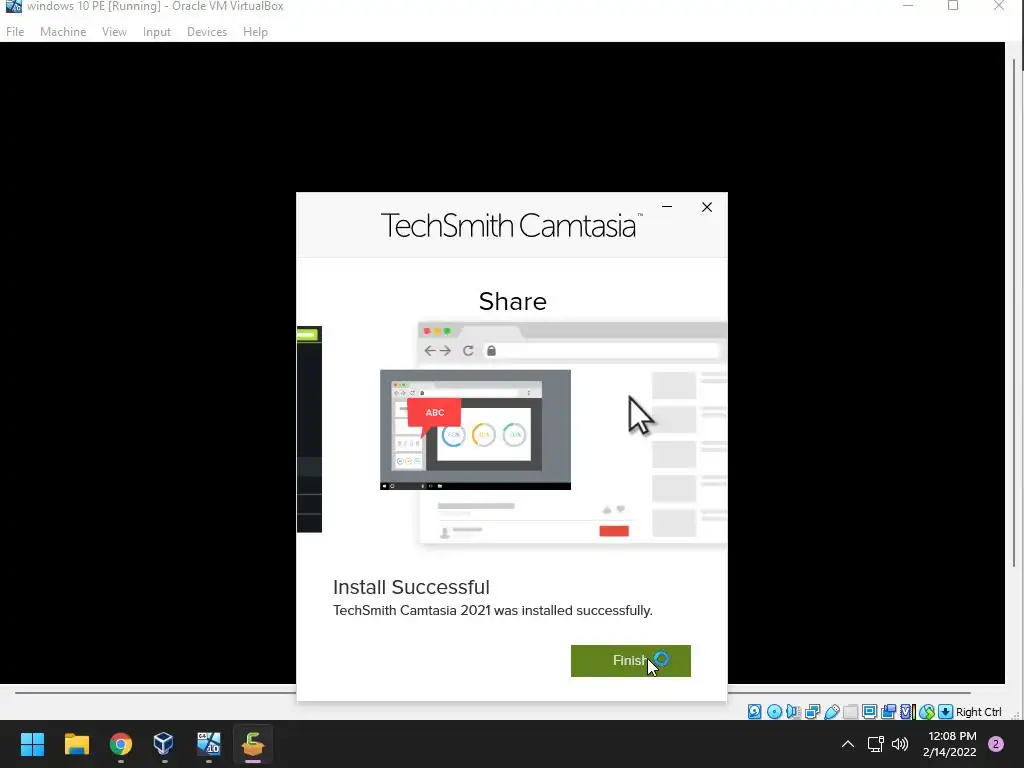Screen dimensions: 1024x768
Task: Click the USB devices status icon
Action: coord(832,712)
